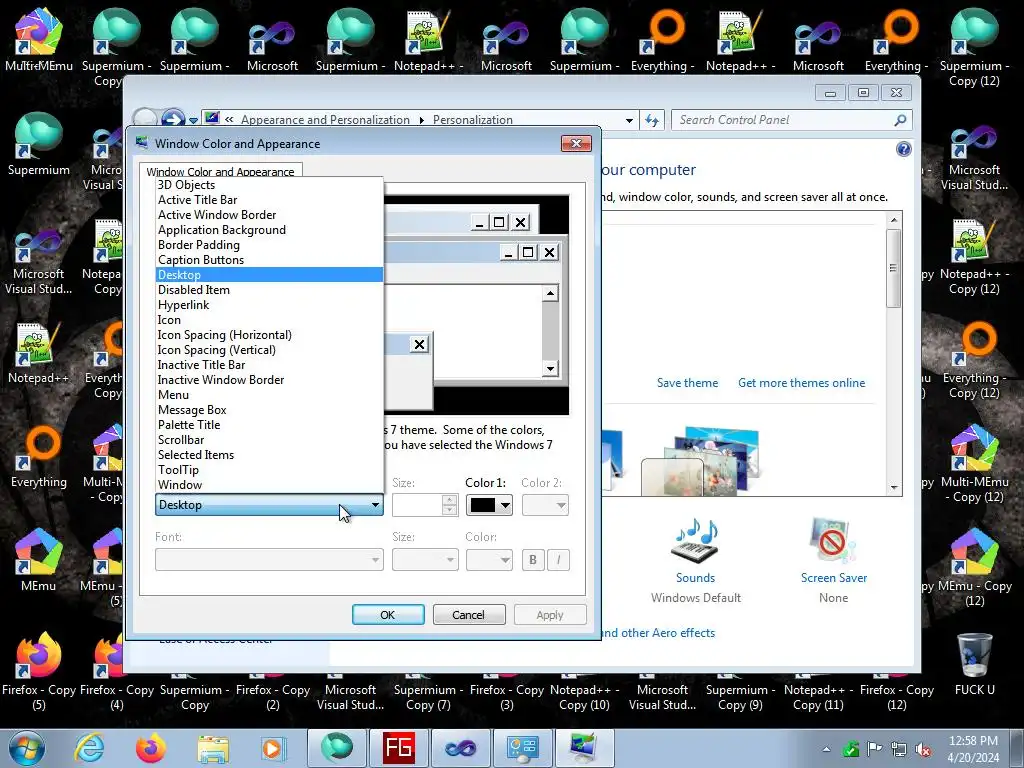Open Get more themes online link
This screenshot has height=768, width=1024.
801,383
